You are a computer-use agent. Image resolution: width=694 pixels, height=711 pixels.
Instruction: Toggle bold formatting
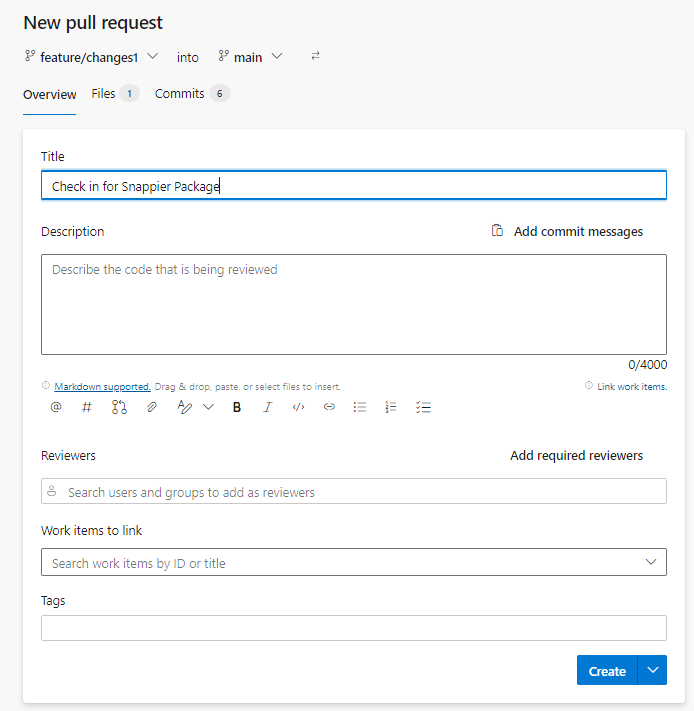pyautogui.click(x=237, y=407)
